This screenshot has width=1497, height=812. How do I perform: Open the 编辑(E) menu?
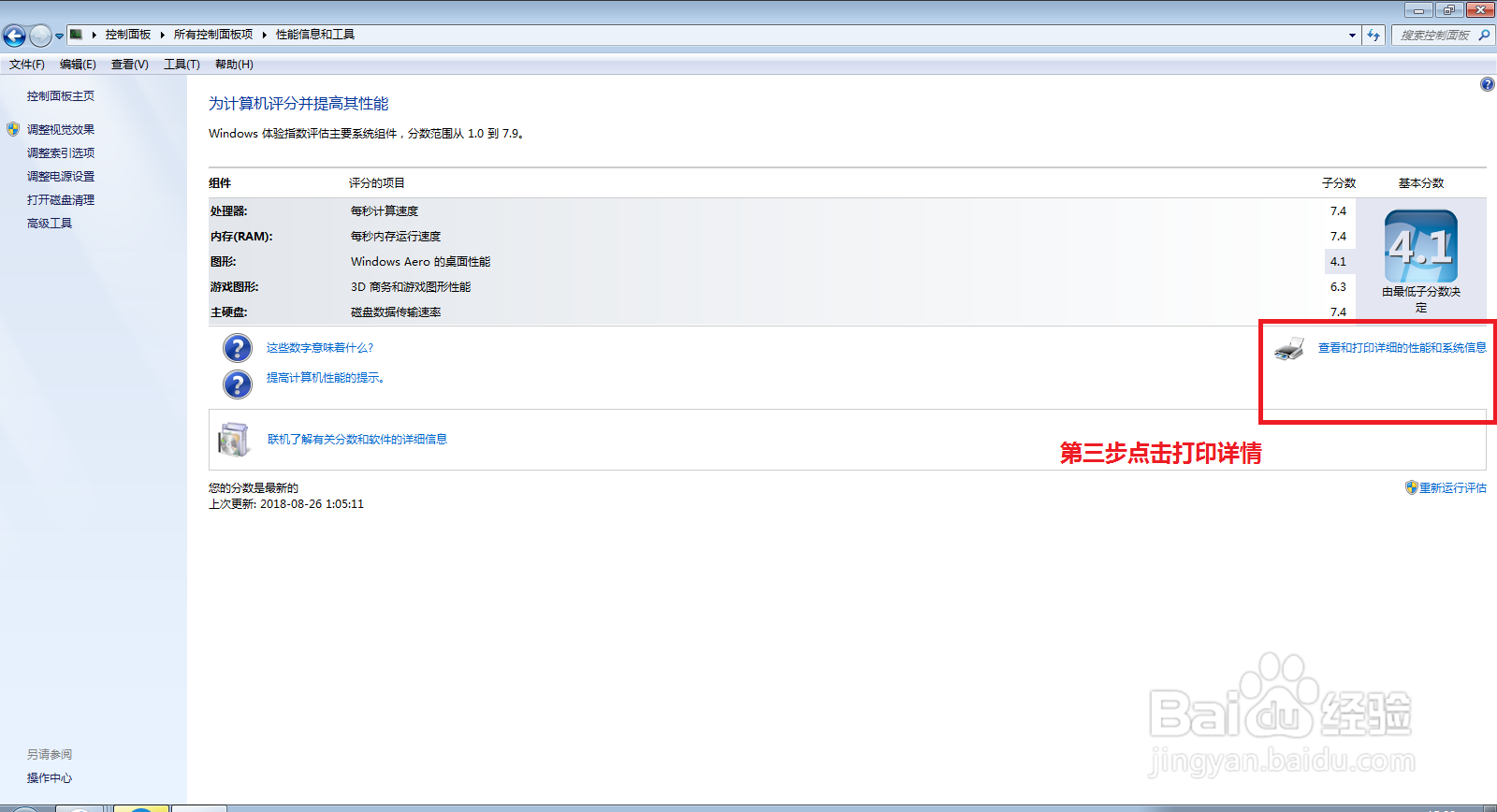coord(78,65)
